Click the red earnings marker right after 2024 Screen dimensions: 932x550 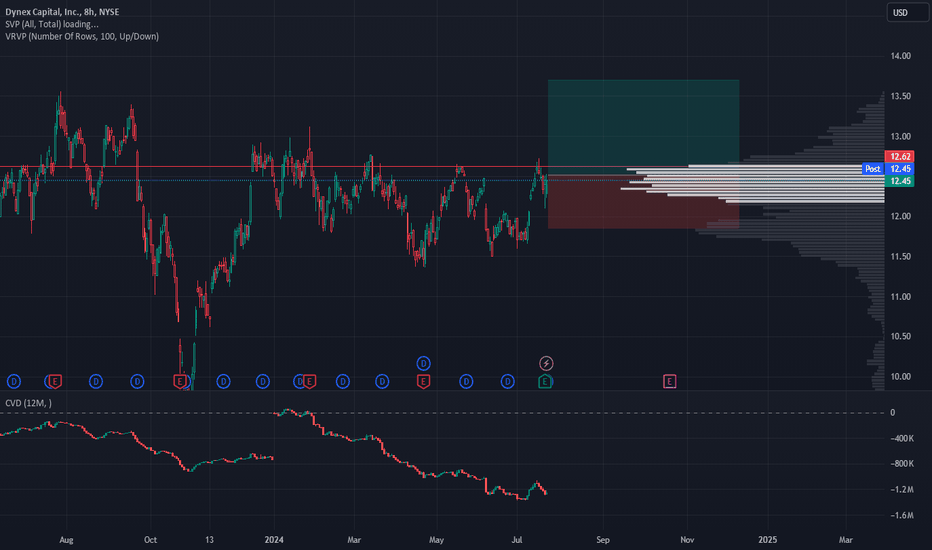tap(309, 382)
